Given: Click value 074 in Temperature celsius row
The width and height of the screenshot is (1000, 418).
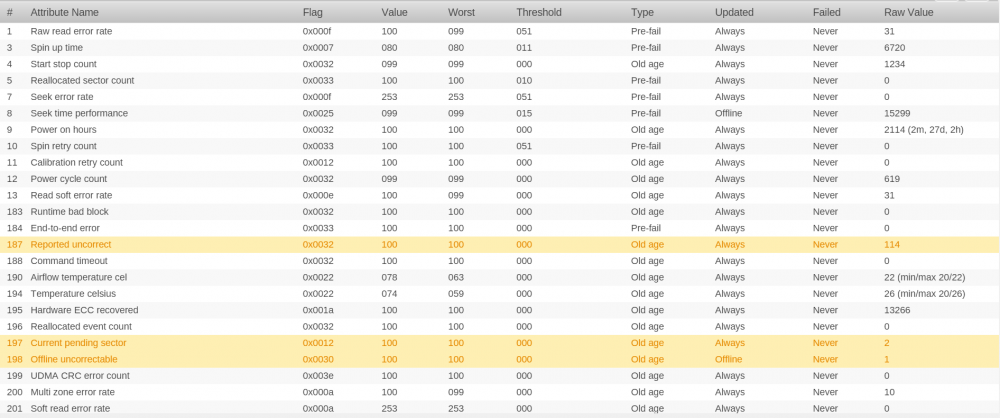Looking at the screenshot, I should tap(389, 294).
